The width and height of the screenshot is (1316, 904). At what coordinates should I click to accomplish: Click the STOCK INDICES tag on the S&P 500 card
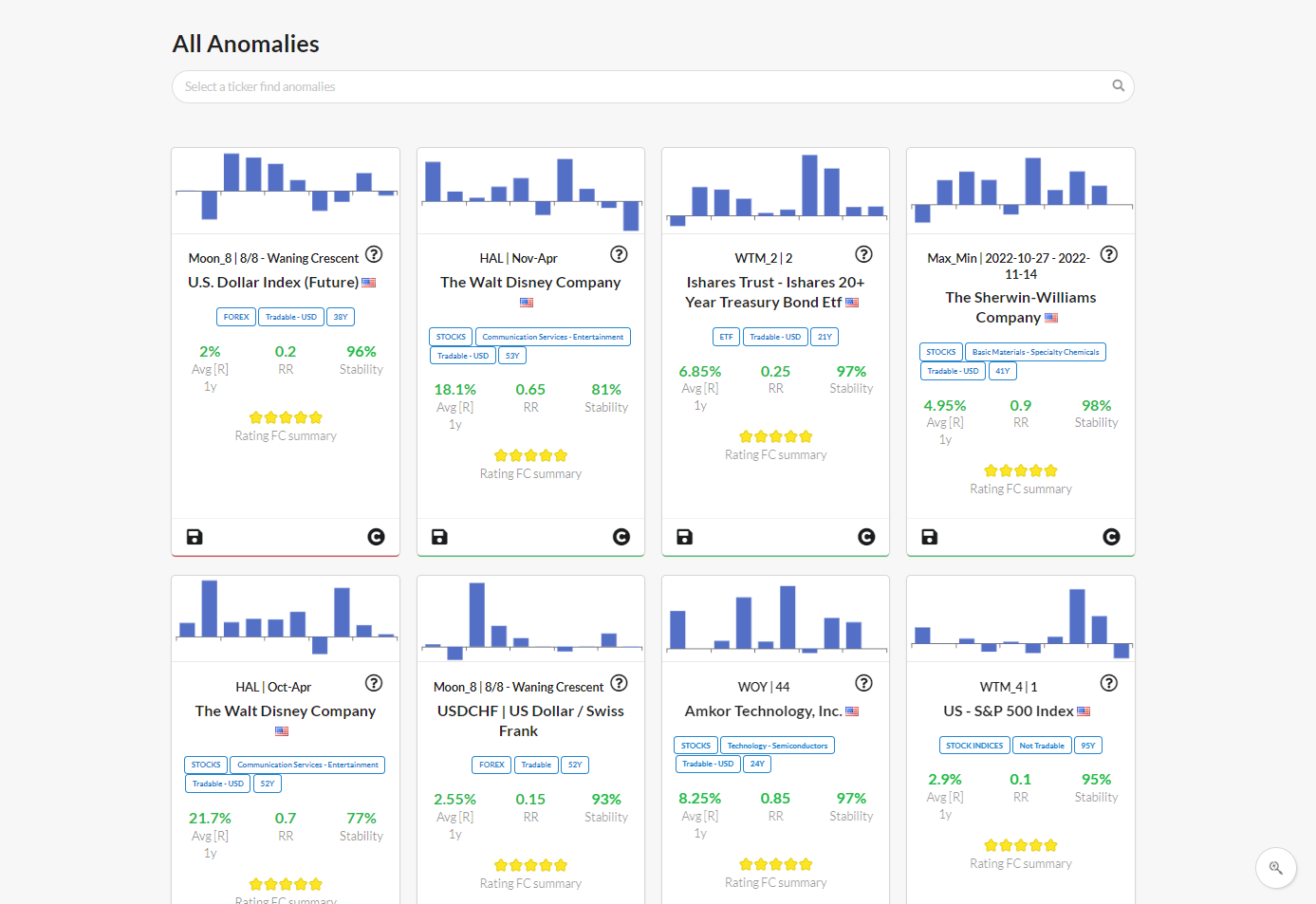point(974,745)
